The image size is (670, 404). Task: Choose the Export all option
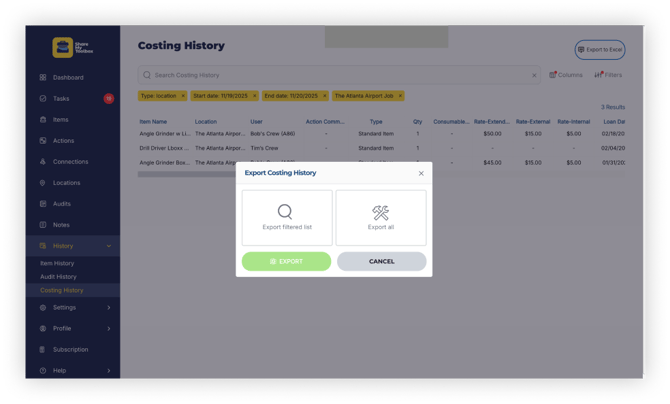[x=381, y=218]
